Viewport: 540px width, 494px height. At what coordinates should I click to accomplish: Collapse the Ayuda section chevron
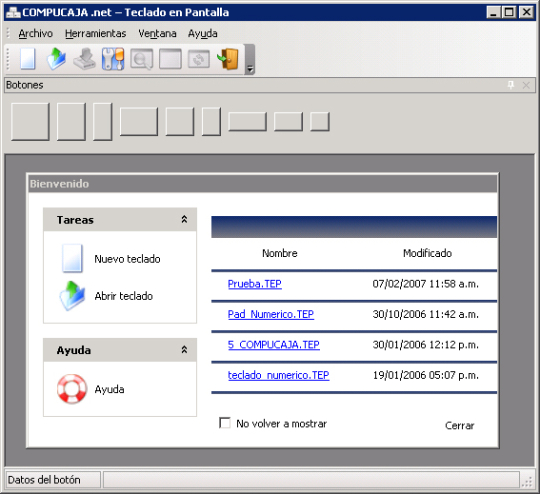coord(184,350)
